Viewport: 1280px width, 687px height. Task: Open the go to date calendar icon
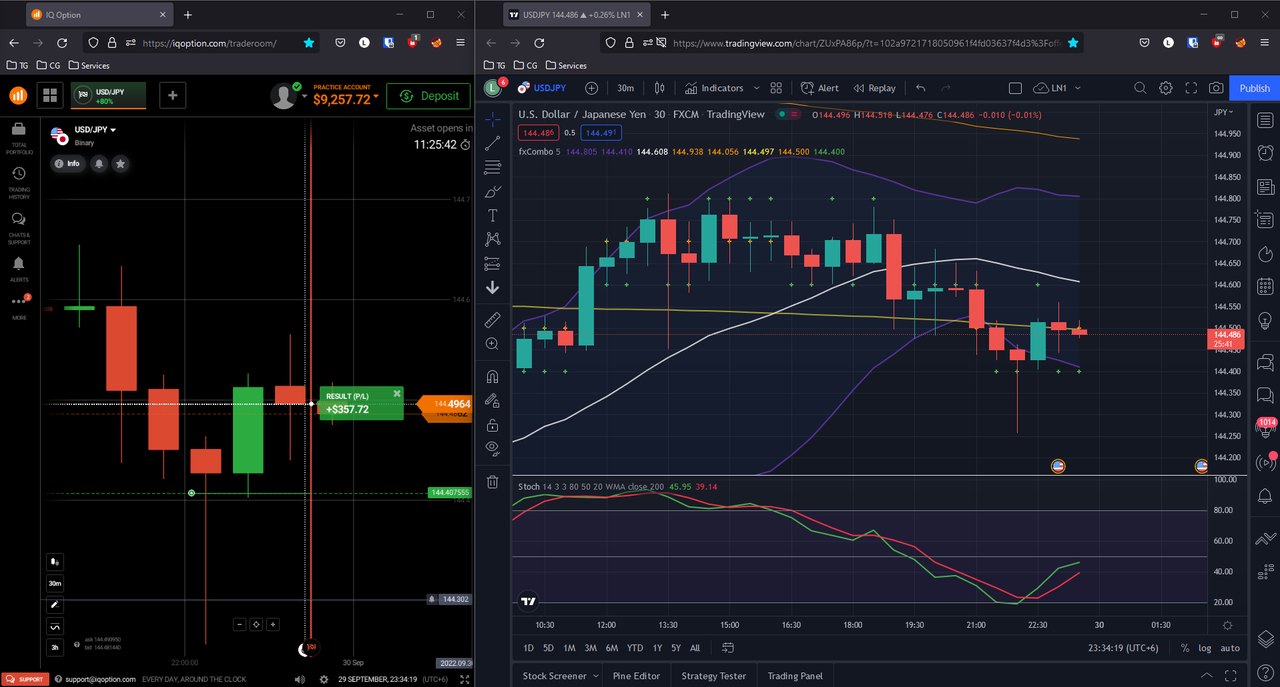728,648
